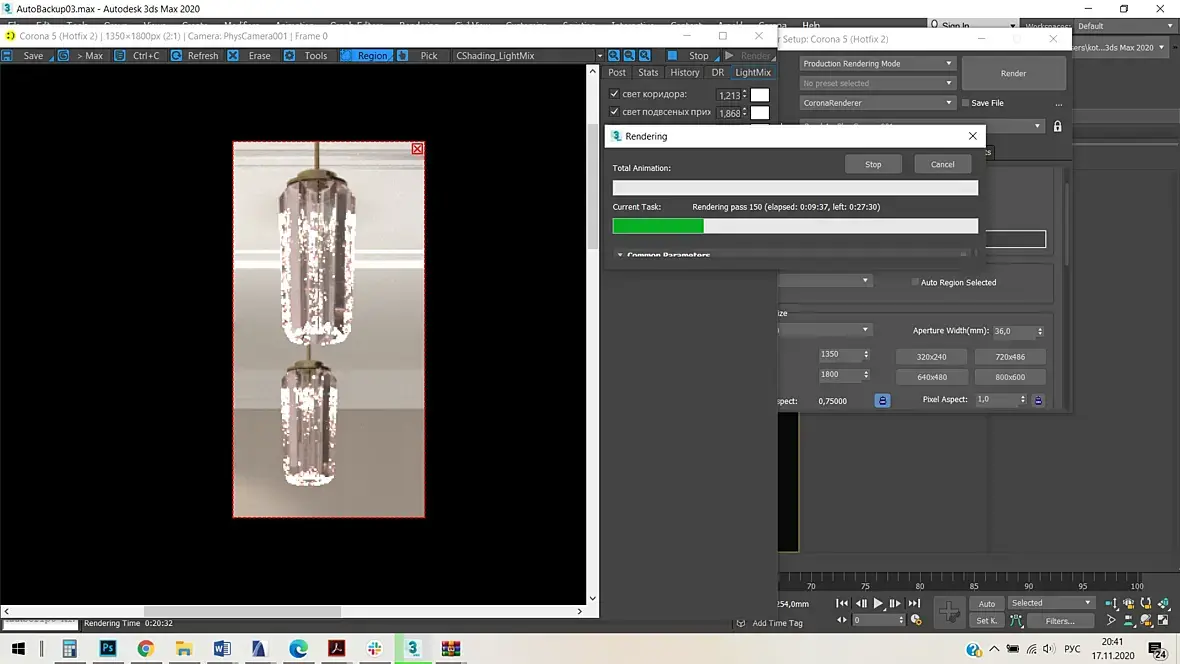Image resolution: width=1180 pixels, height=664 pixels.
Task: Open свет подсвеных color swatch
Action: (x=760, y=113)
